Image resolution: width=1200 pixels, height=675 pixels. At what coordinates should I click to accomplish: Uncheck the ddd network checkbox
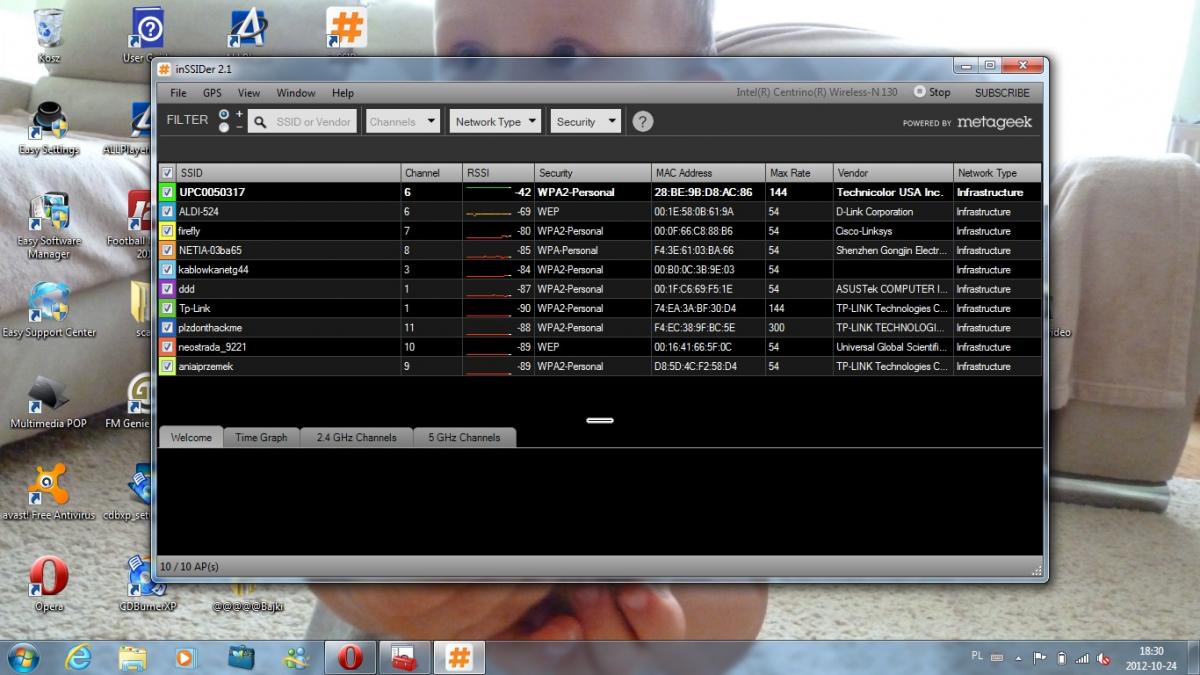pos(168,289)
